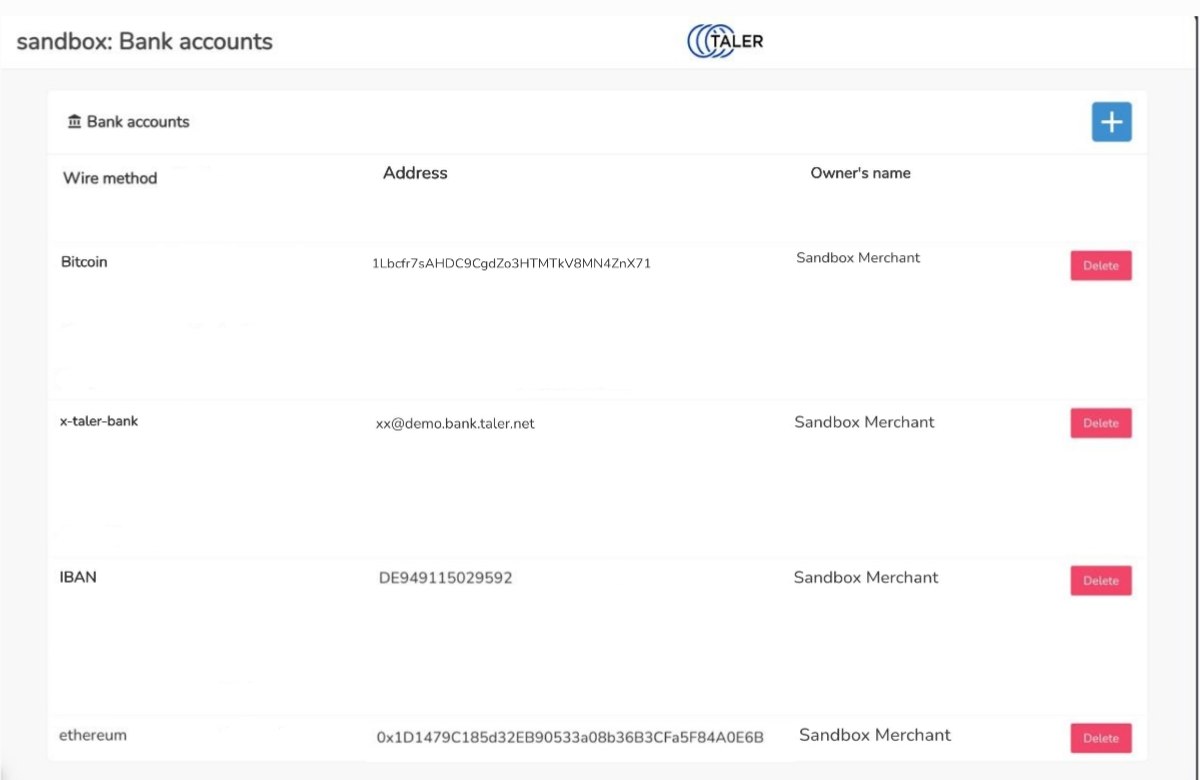Screen dimensions: 1200x780
Task: Click the blue plus add account button
Action: coord(1111,122)
